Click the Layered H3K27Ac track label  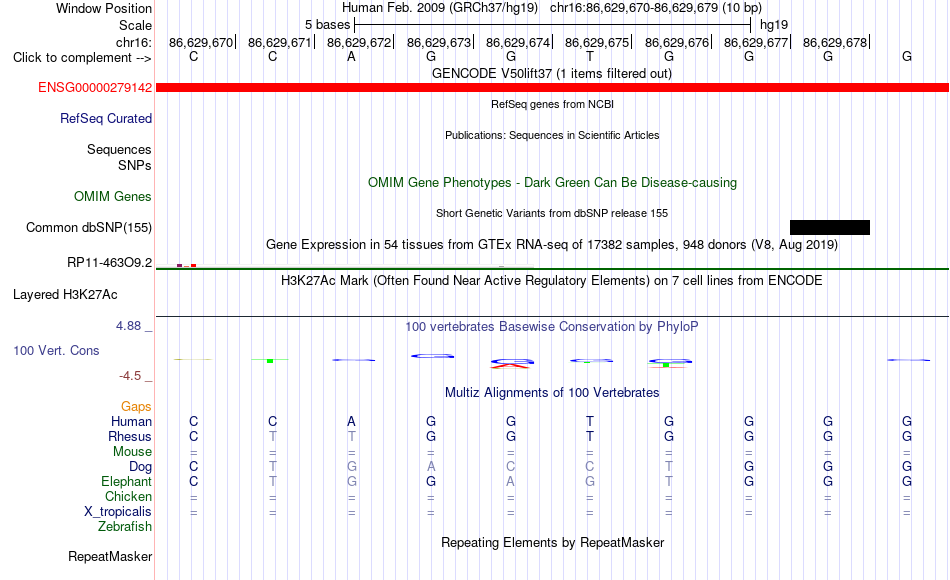click(x=65, y=295)
